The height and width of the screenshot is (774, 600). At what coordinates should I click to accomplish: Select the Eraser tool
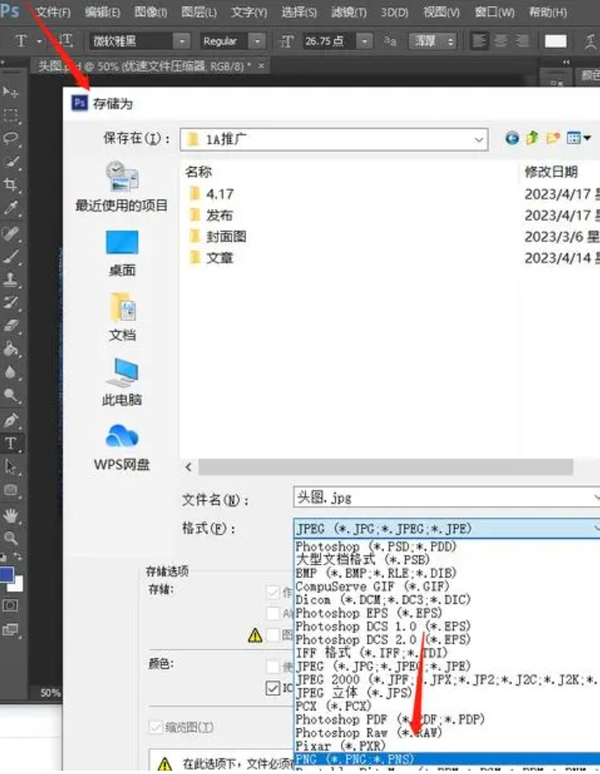click(x=10, y=326)
